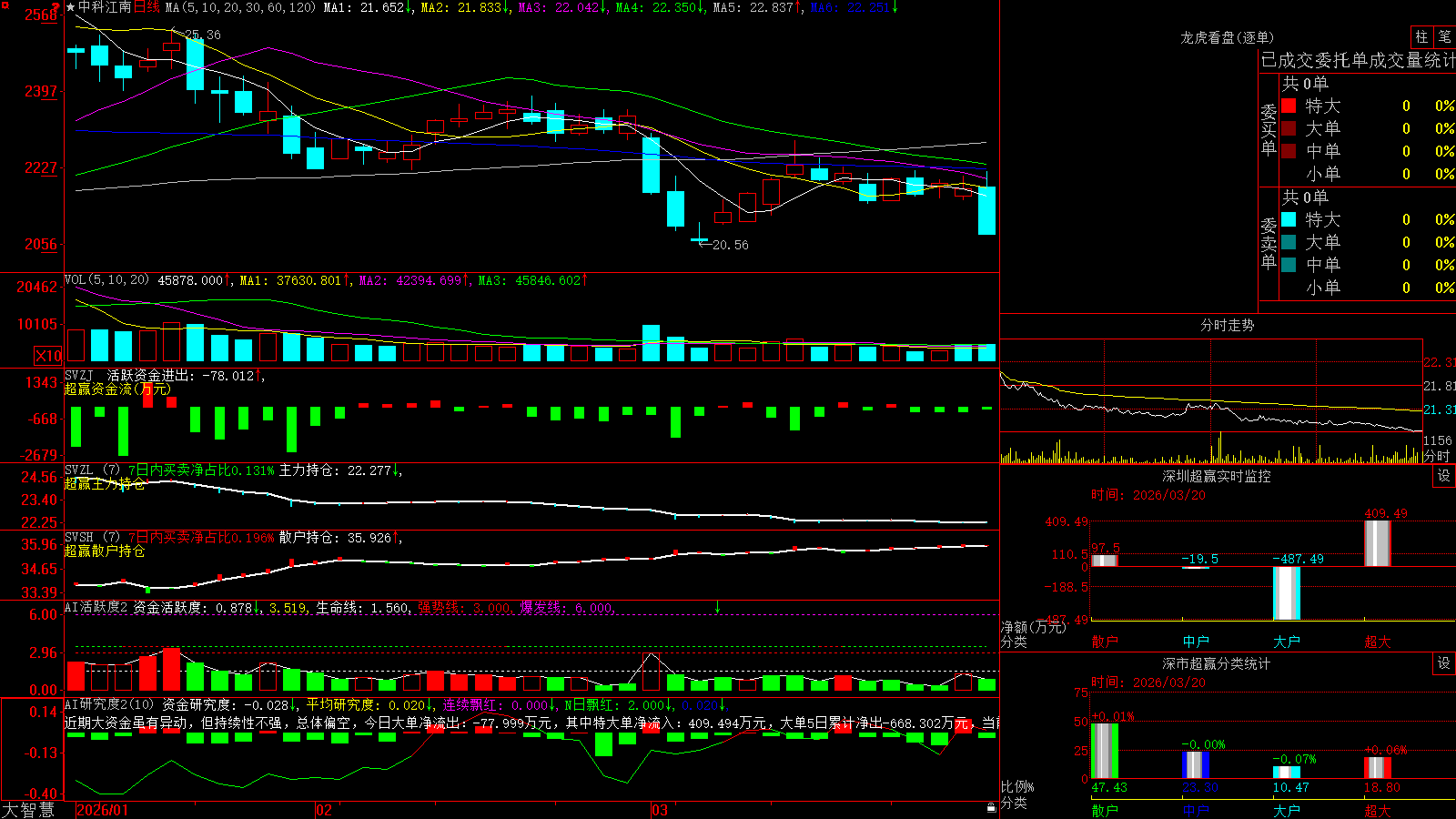Image resolution: width=1456 pixels, height=819 pixels.
Task: Select the 2026/01 date marker
Action: pos(103,810)
